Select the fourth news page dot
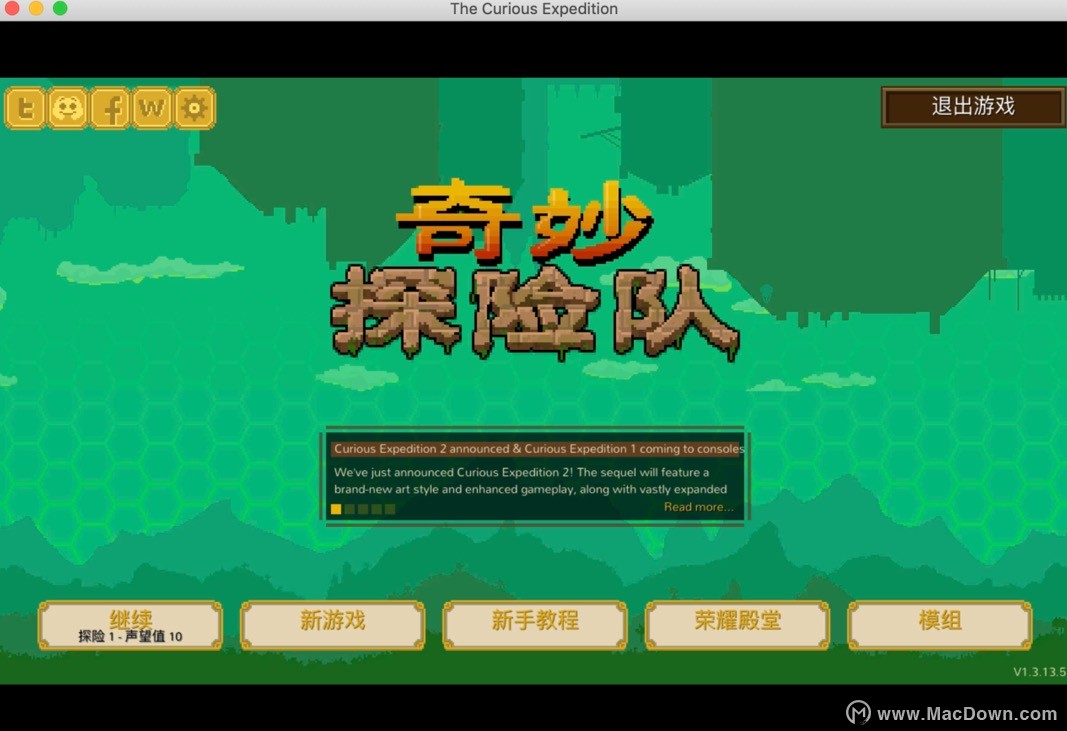The height and width of the screenshot is (731, 1067). (376, 508)
